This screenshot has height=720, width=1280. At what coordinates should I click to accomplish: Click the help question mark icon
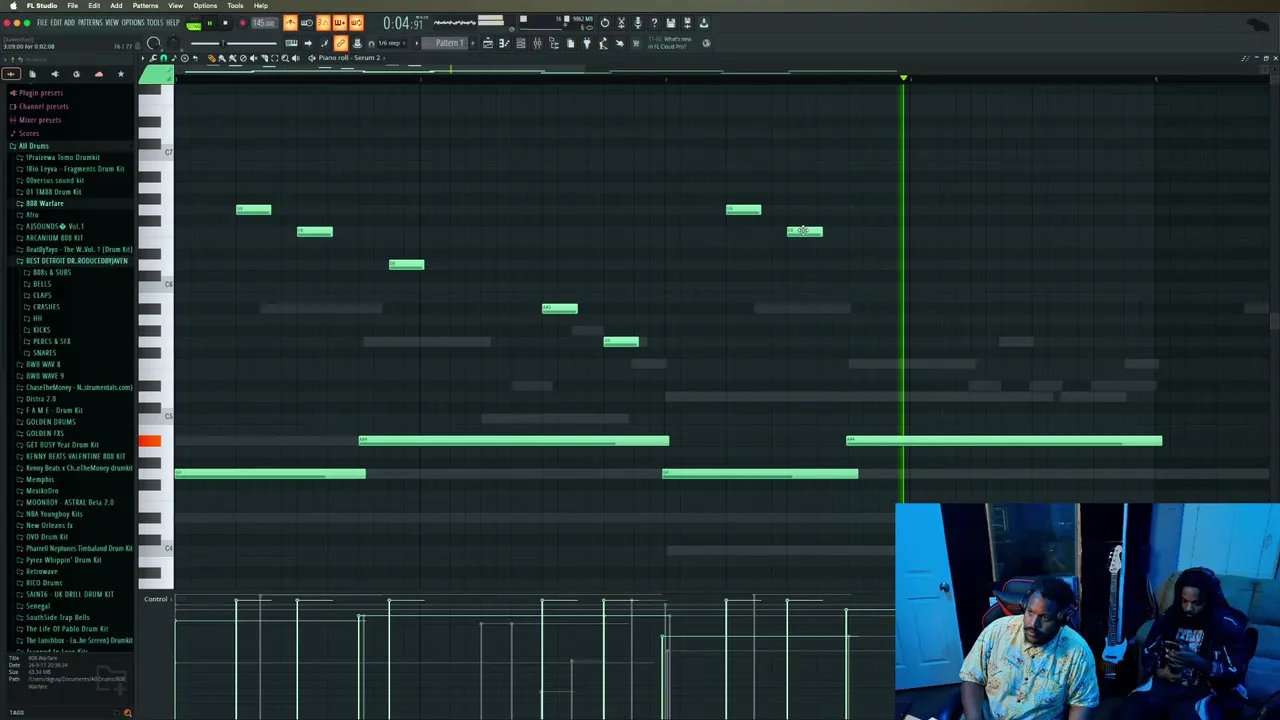[654, 23]
